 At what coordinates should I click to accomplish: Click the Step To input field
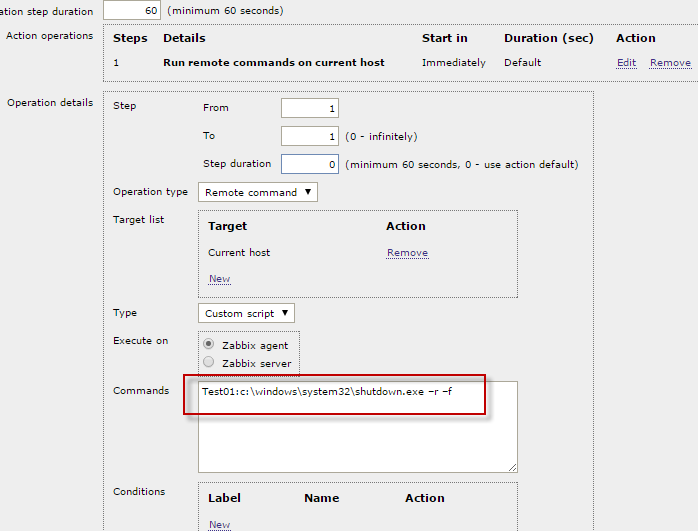[309, 136]
